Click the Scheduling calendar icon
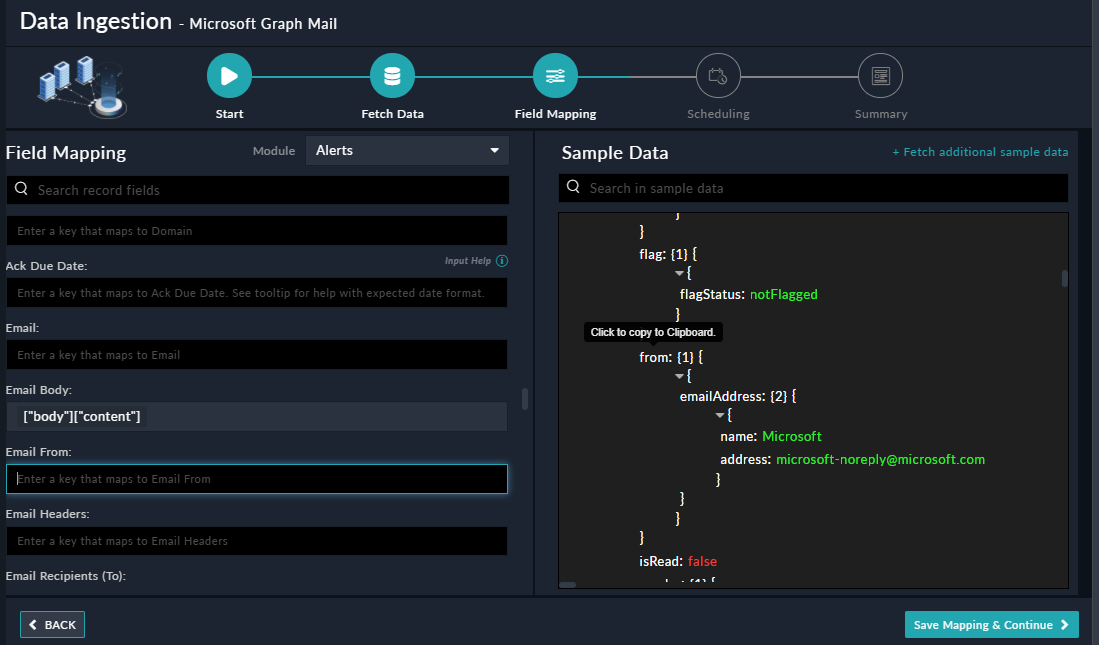The image size is (1099, 645). (x=717, y=76)
